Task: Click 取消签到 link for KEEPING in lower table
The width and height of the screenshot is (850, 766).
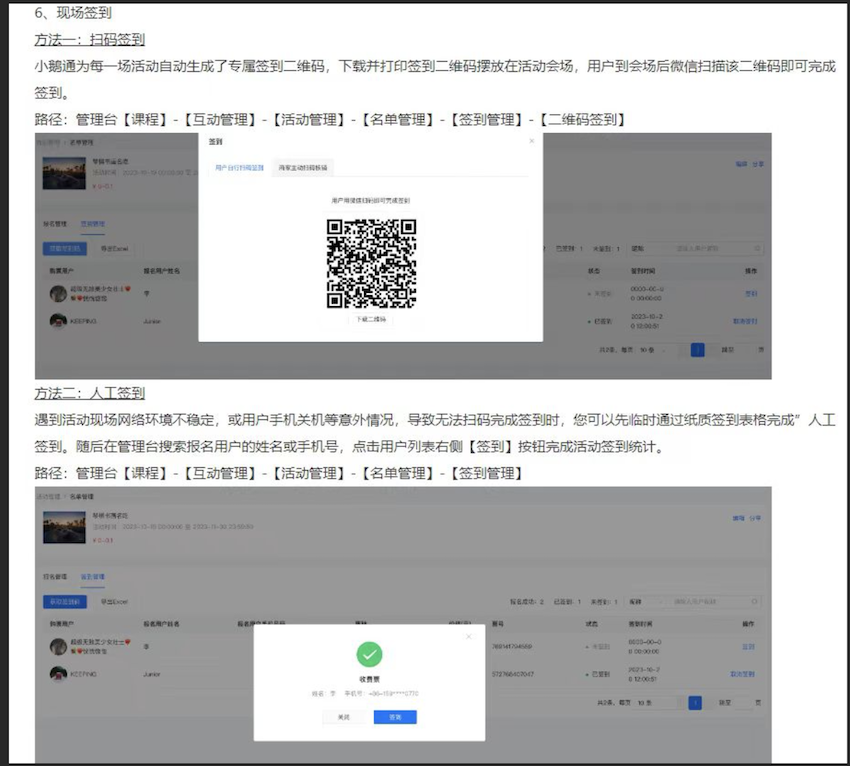Action: coord(743,674)
